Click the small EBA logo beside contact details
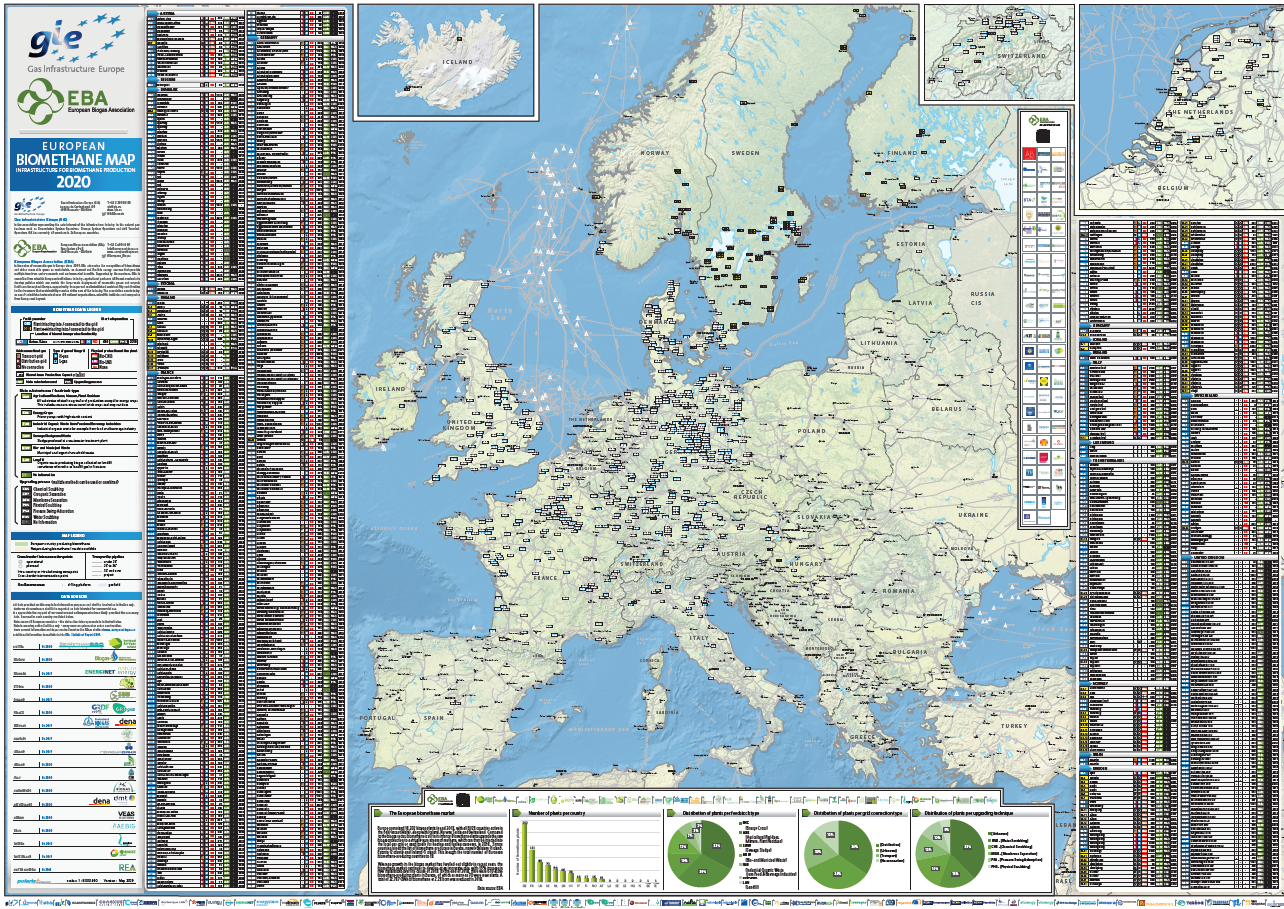Viewport: 1284px width, 909px height. [x=35, y=246]
